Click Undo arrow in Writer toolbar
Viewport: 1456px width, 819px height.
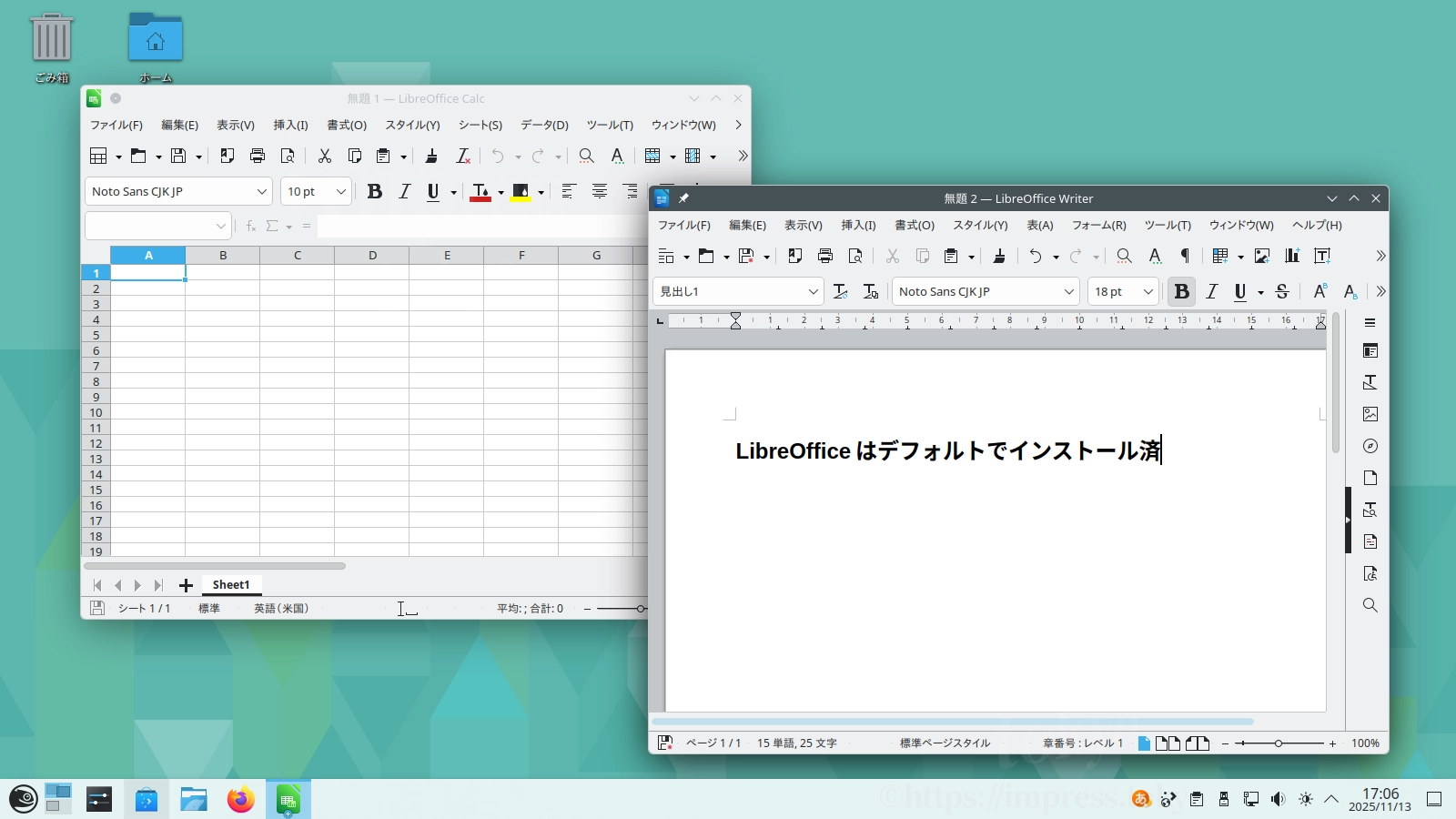(1036, 257)
